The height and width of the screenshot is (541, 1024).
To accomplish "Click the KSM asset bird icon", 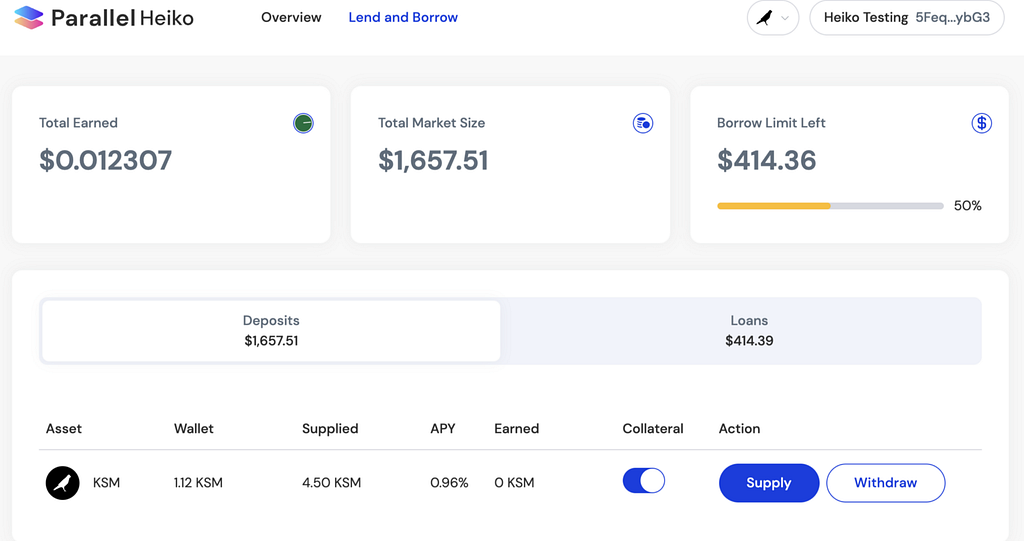I will [62, 483].
